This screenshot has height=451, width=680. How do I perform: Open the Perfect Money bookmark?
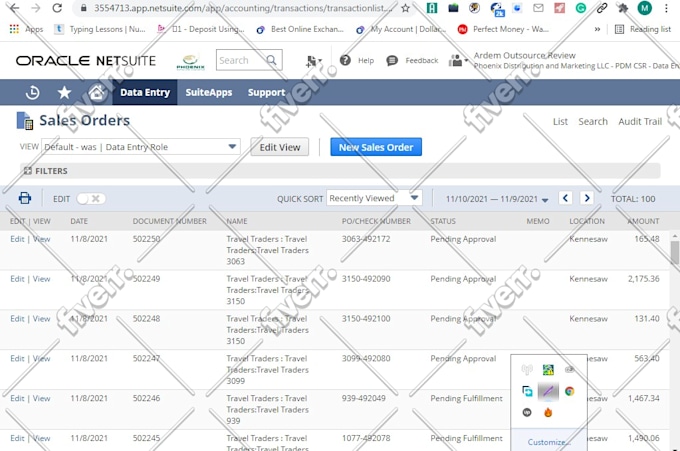click(504, 29)
